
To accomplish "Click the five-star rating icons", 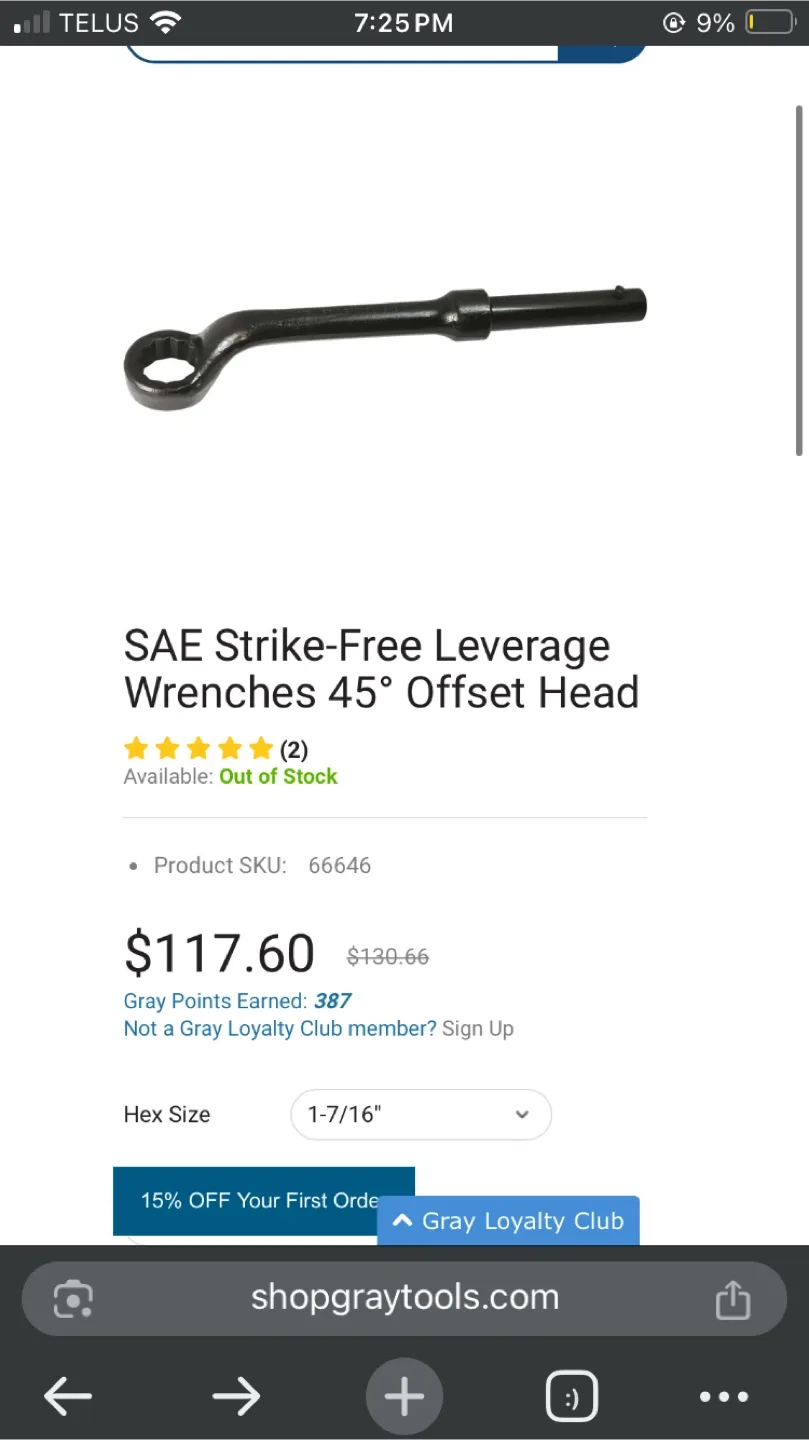I will [x=198, y=748].
